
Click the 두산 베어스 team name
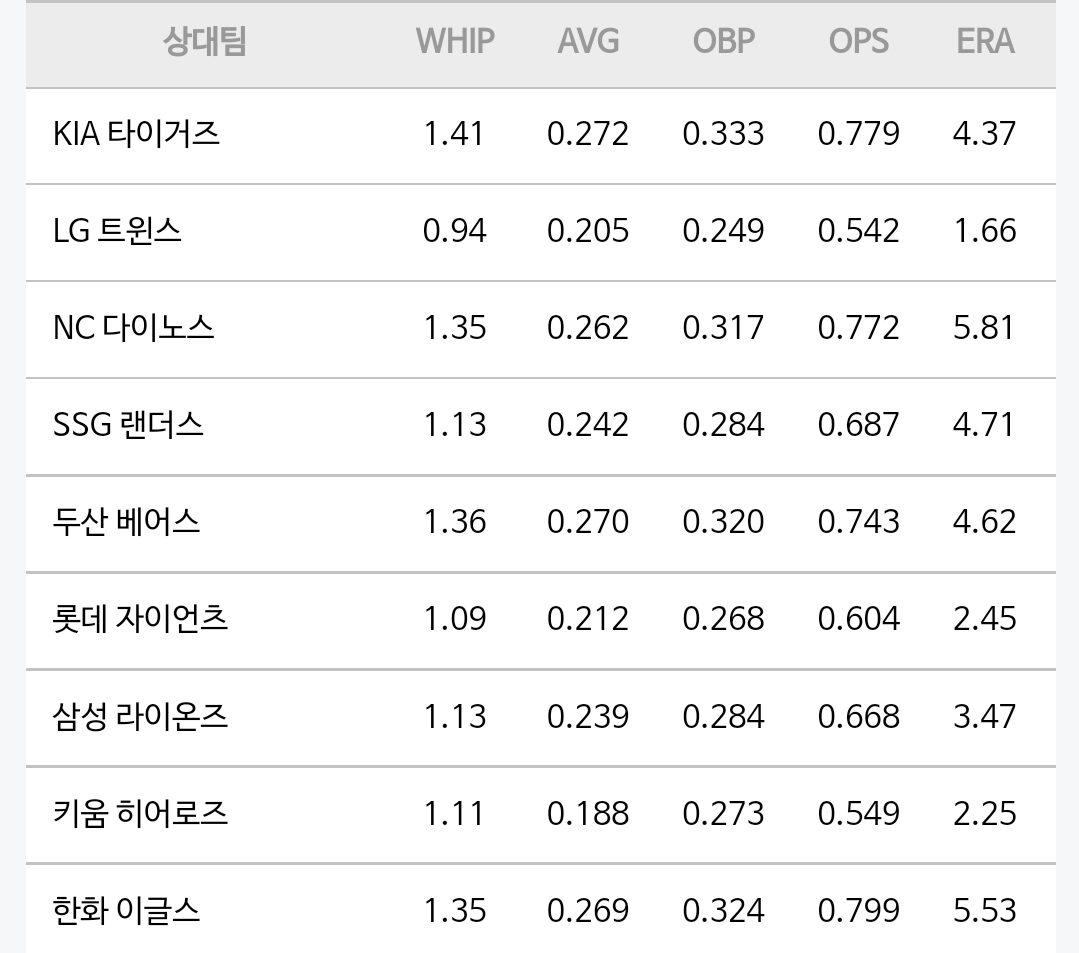click(x=126, y=522)
